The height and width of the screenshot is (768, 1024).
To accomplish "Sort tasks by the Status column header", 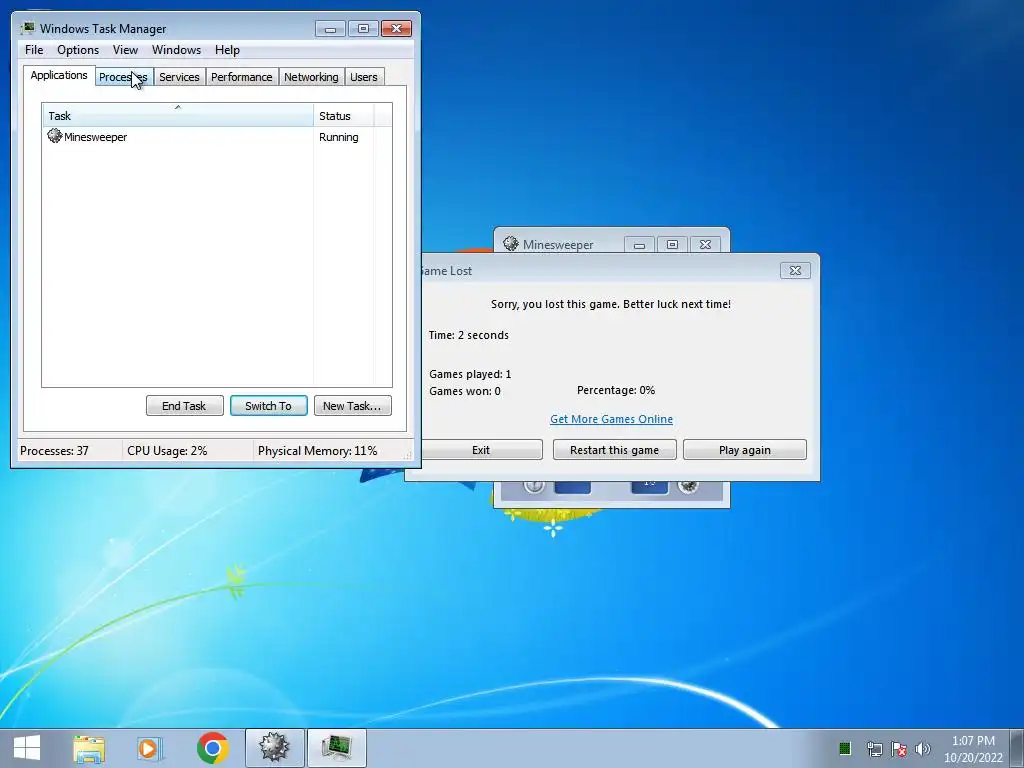I will [x=343, y=116].
